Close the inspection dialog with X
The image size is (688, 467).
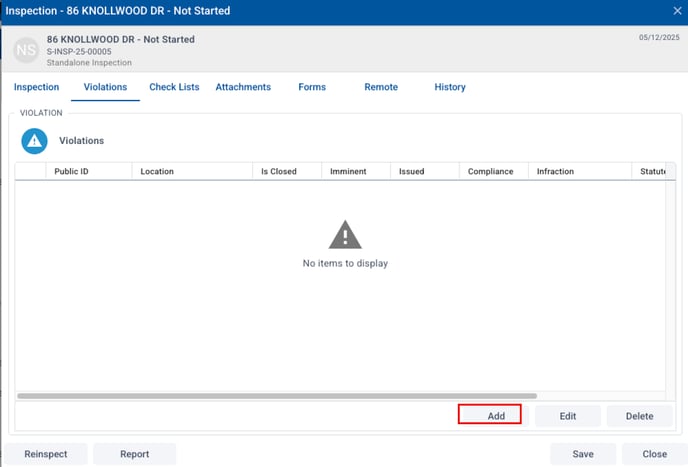[676, 11]
